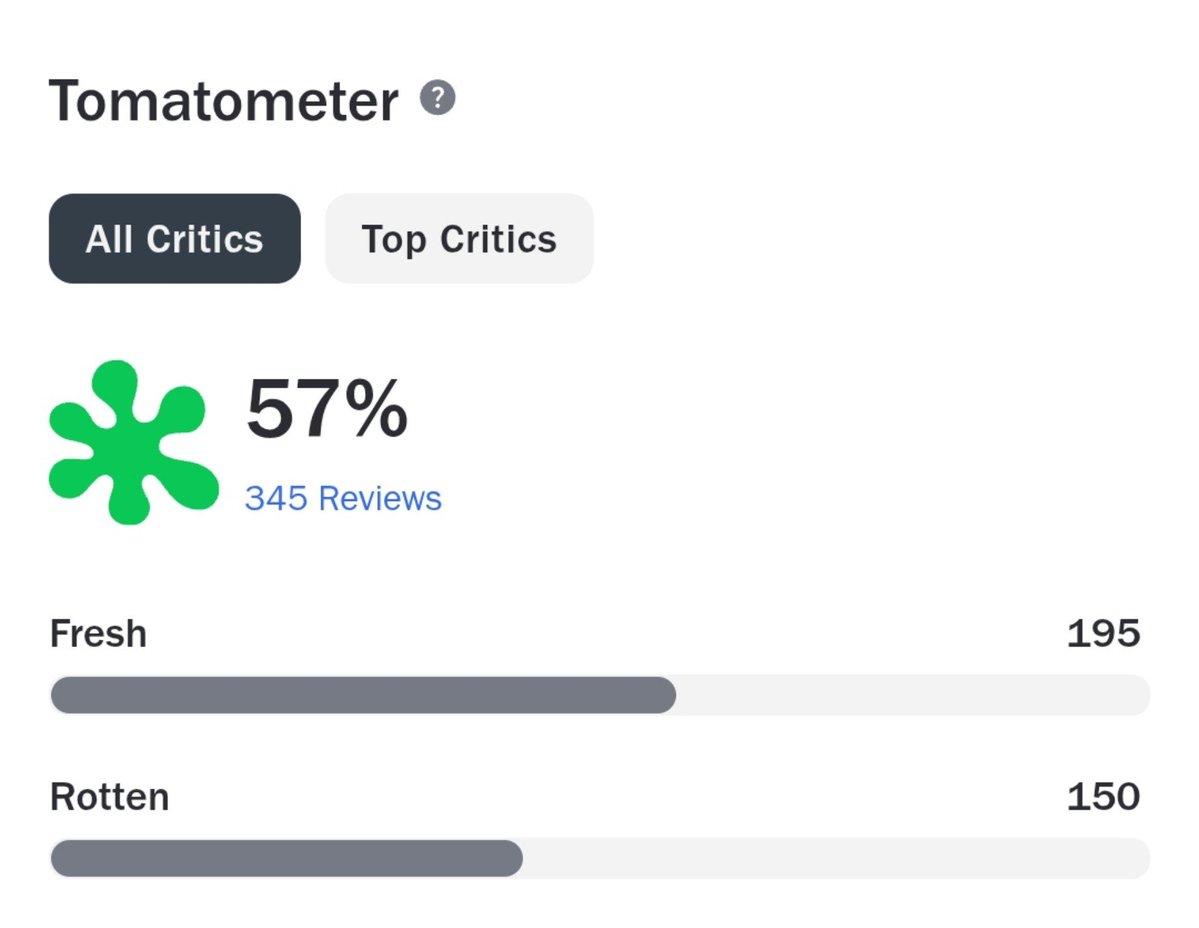Click the empty part of Fresh bar
The height and width of the screenshot is (928, 1199).
point(913,695)
